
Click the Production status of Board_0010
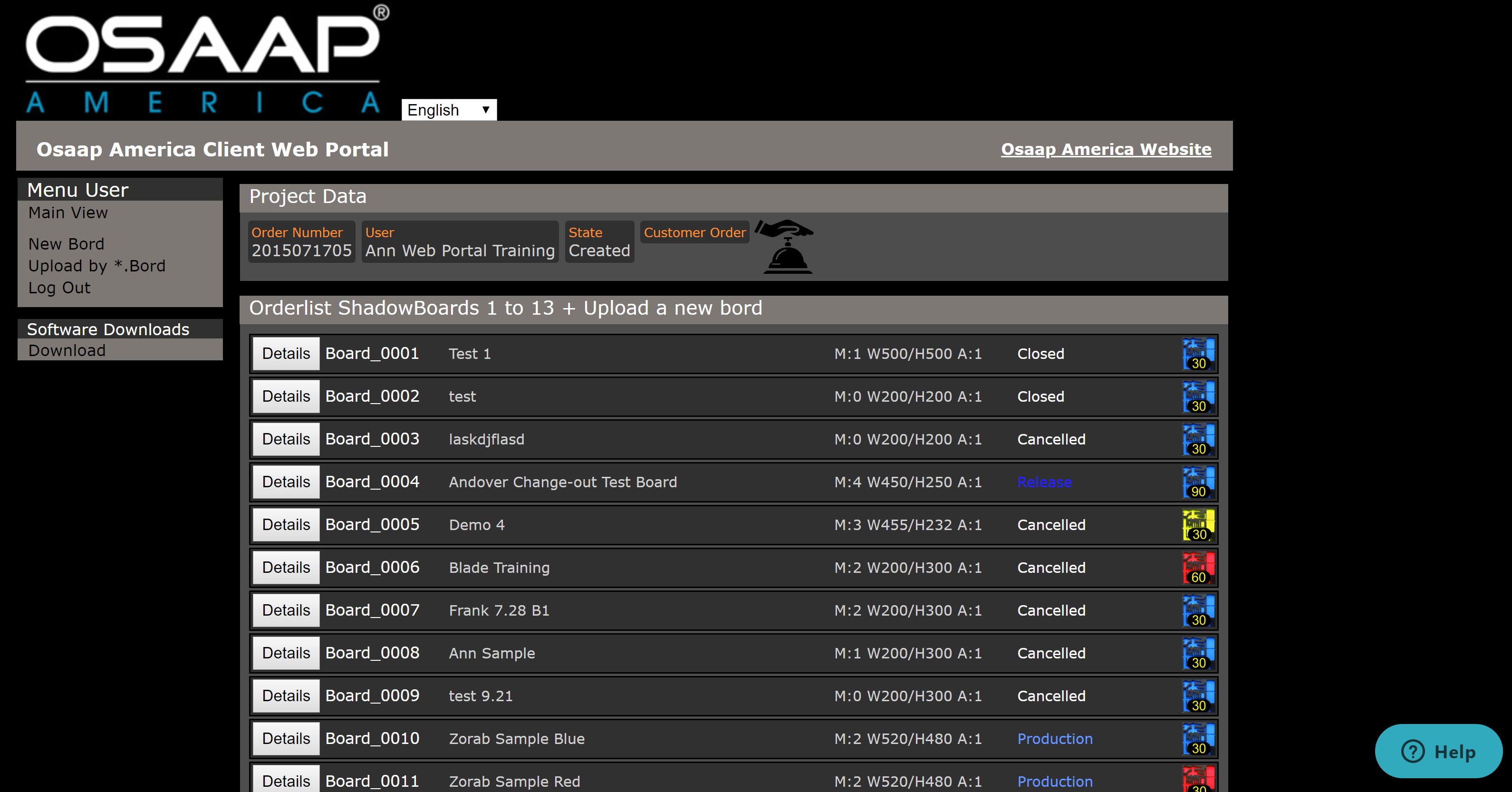point(1055,739)
